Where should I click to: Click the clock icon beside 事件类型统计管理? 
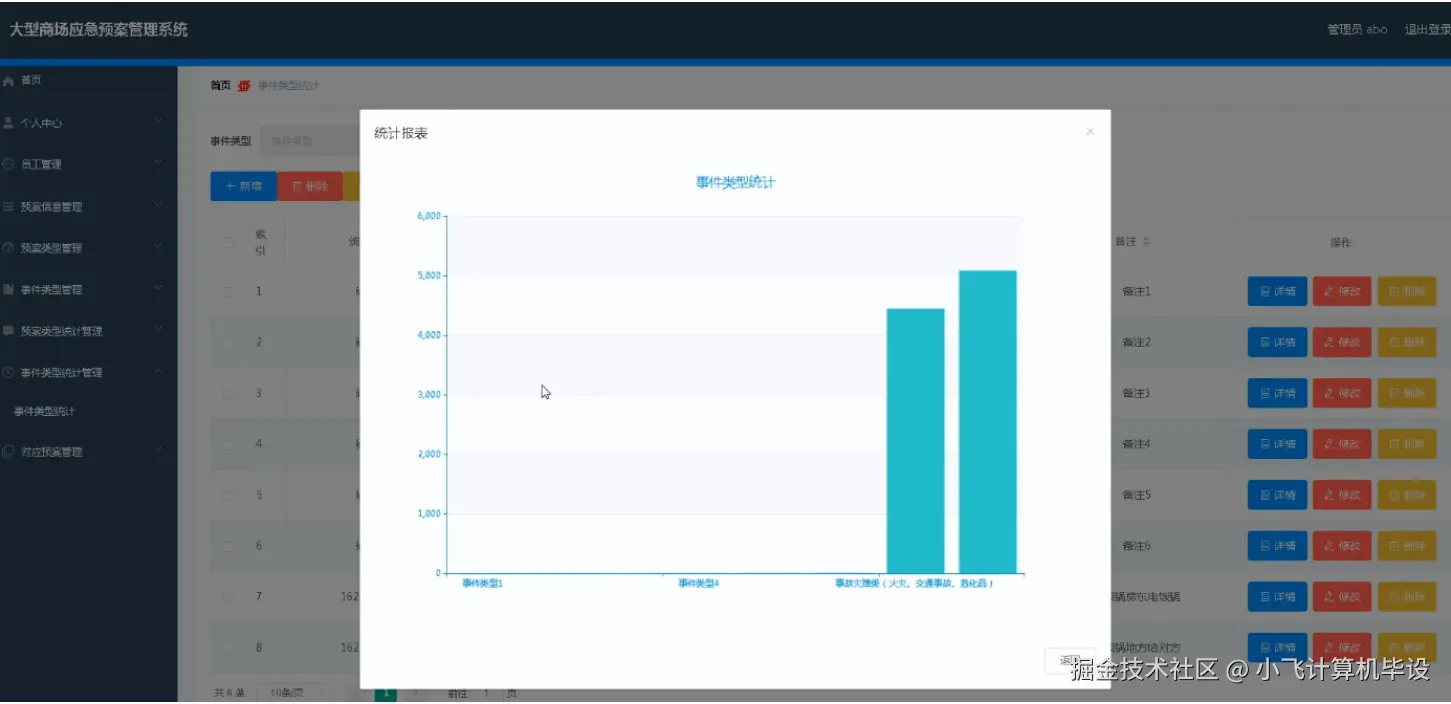pos(9,372)
